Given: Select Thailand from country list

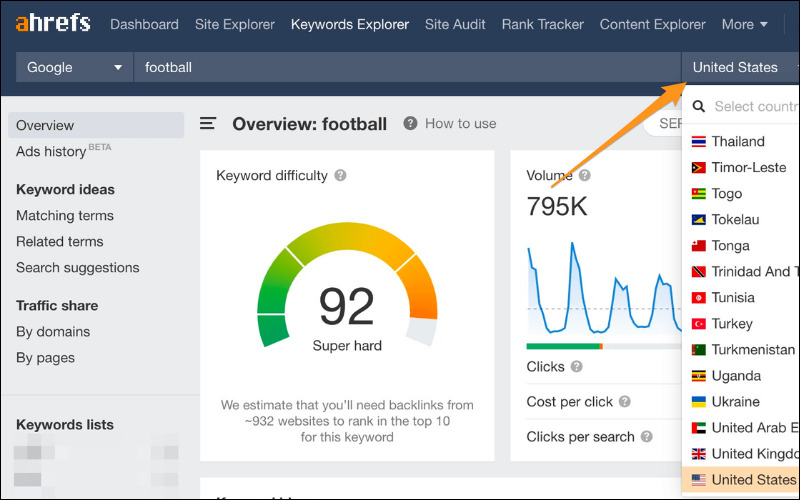Looking at the screenshot, I should click(x=741, y=141).
